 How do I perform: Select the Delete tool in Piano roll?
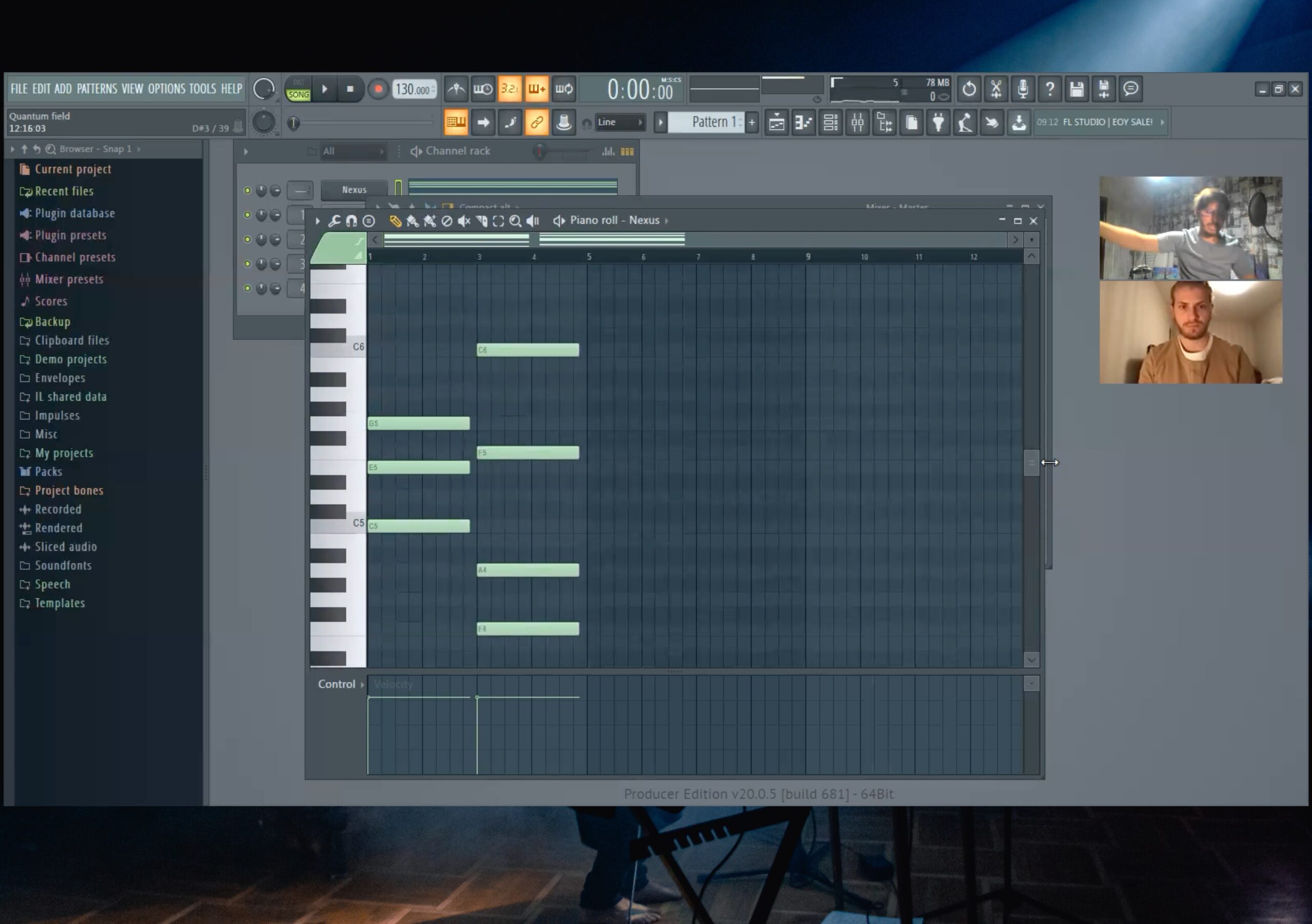pyautogui.click(x=447, y=221)
